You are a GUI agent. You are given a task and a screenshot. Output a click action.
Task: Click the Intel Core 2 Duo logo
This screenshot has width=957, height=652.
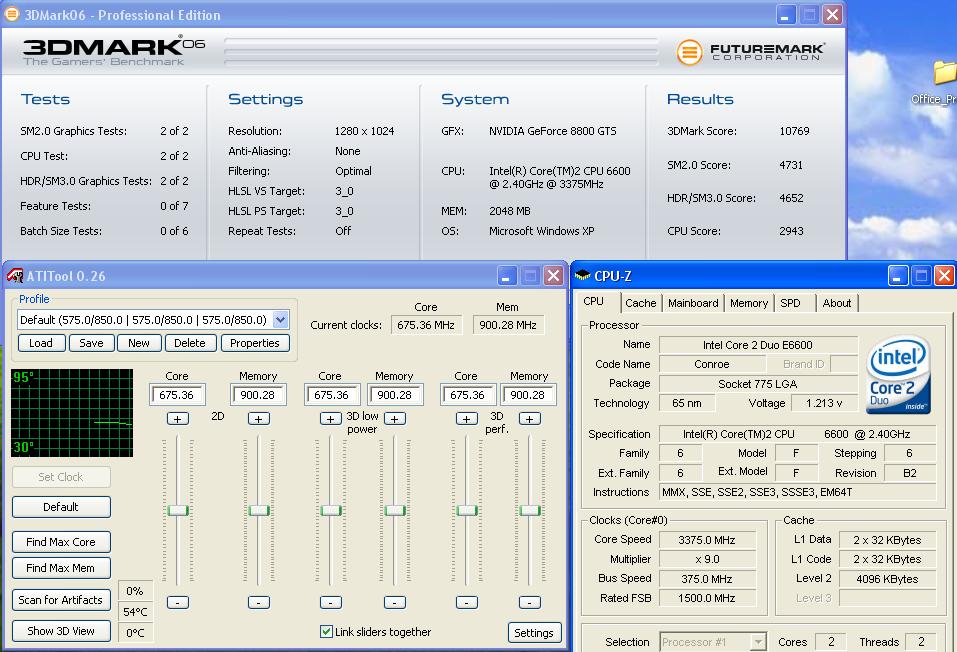[x=898, y=375]
